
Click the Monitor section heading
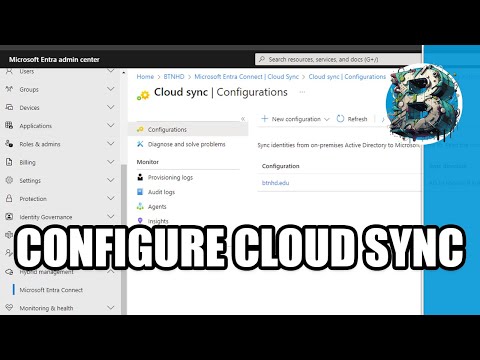(x=148, y=162)
